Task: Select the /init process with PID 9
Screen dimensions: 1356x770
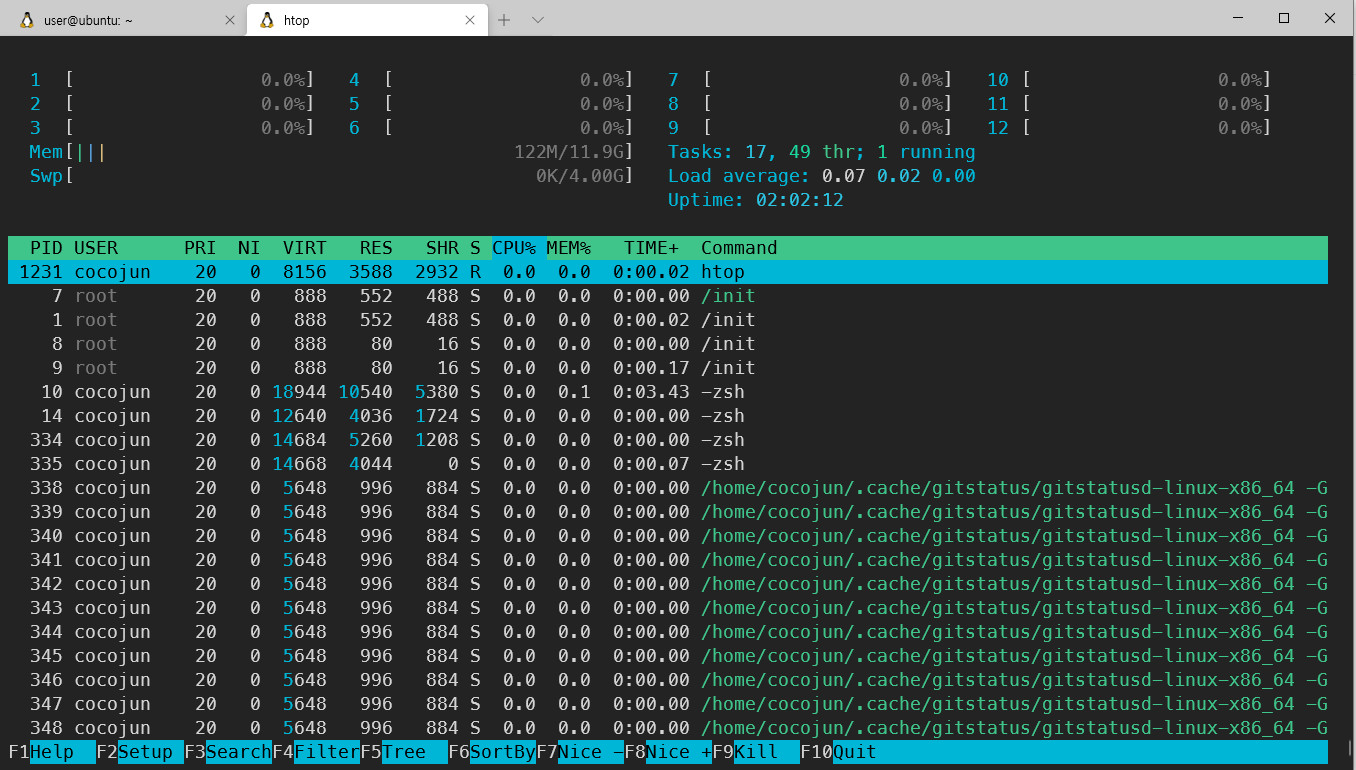Action: point(668,368)
